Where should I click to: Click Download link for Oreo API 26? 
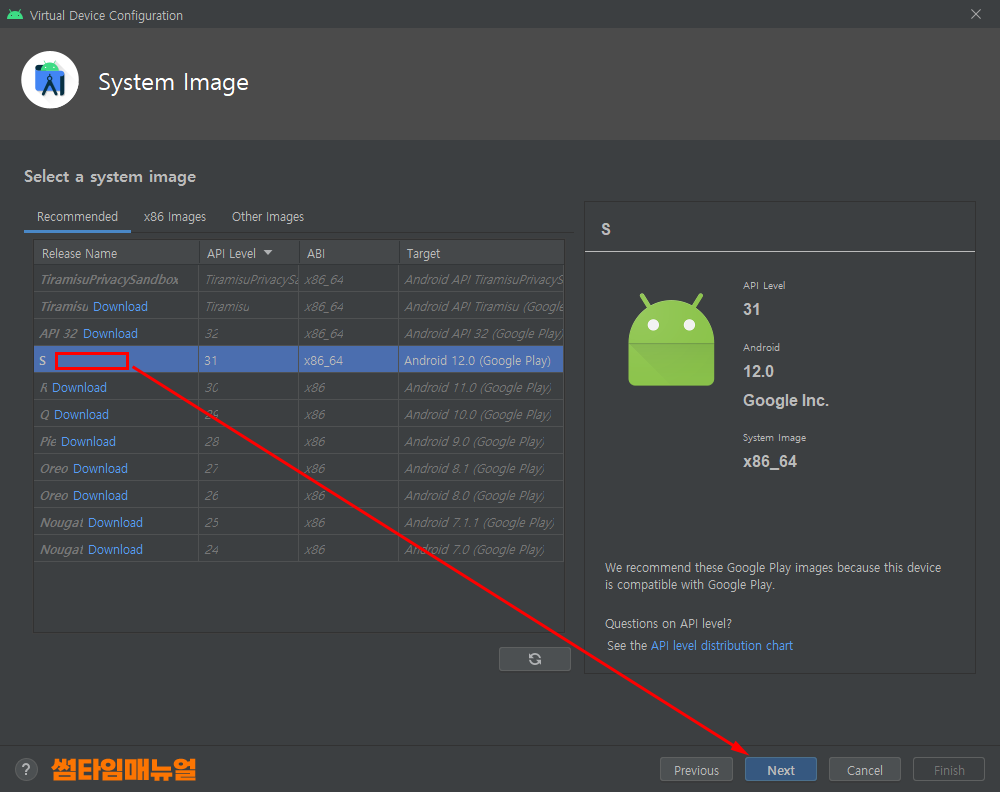100,495
